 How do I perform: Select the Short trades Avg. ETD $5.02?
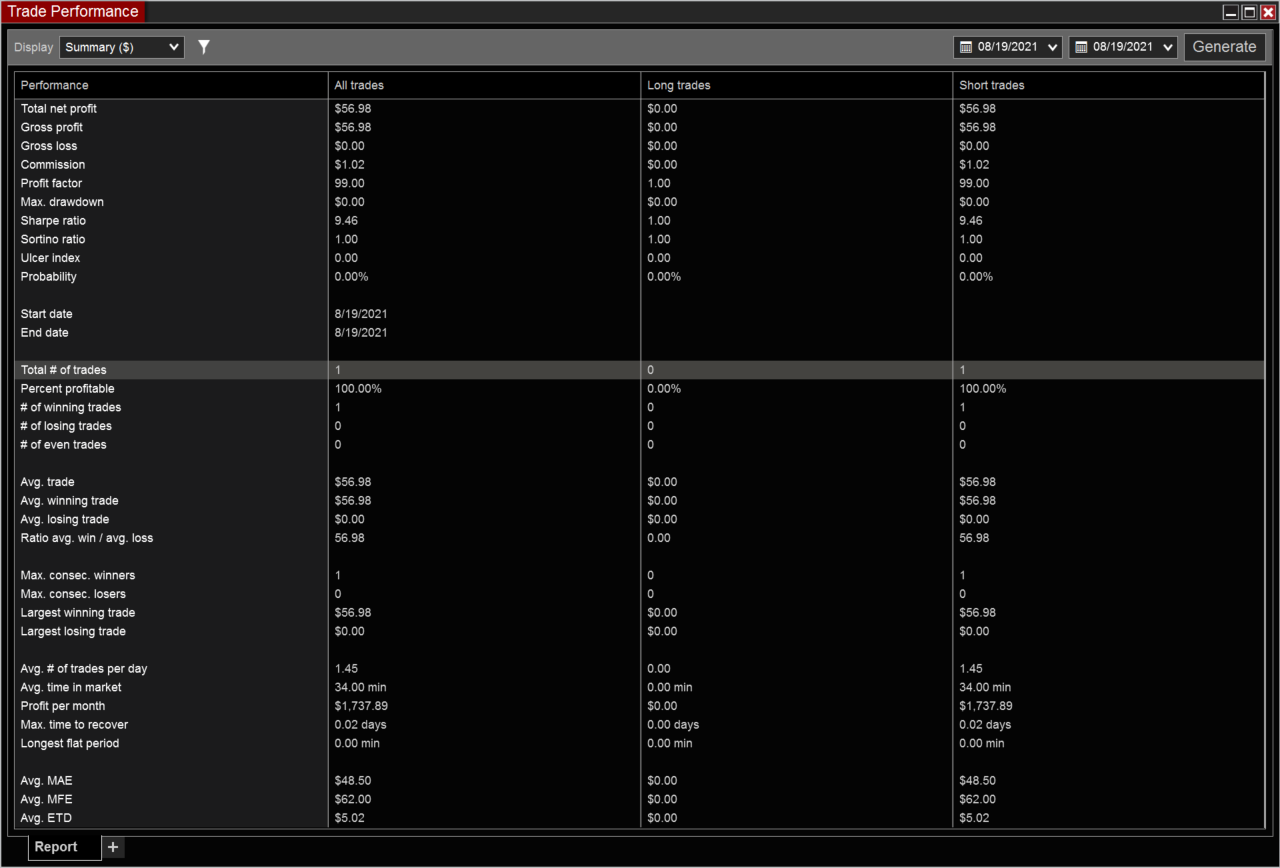pyautogui.click(x=974, y=818)
